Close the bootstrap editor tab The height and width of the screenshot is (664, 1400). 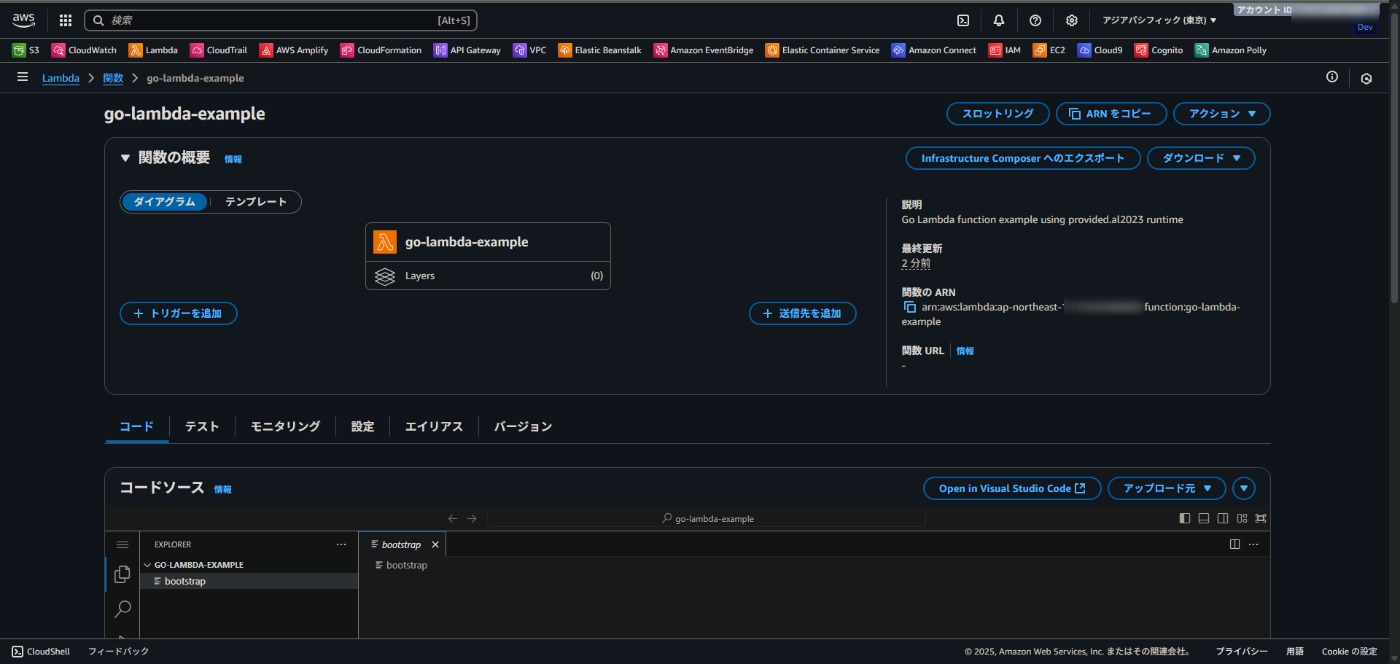click(x=435, y=545)
